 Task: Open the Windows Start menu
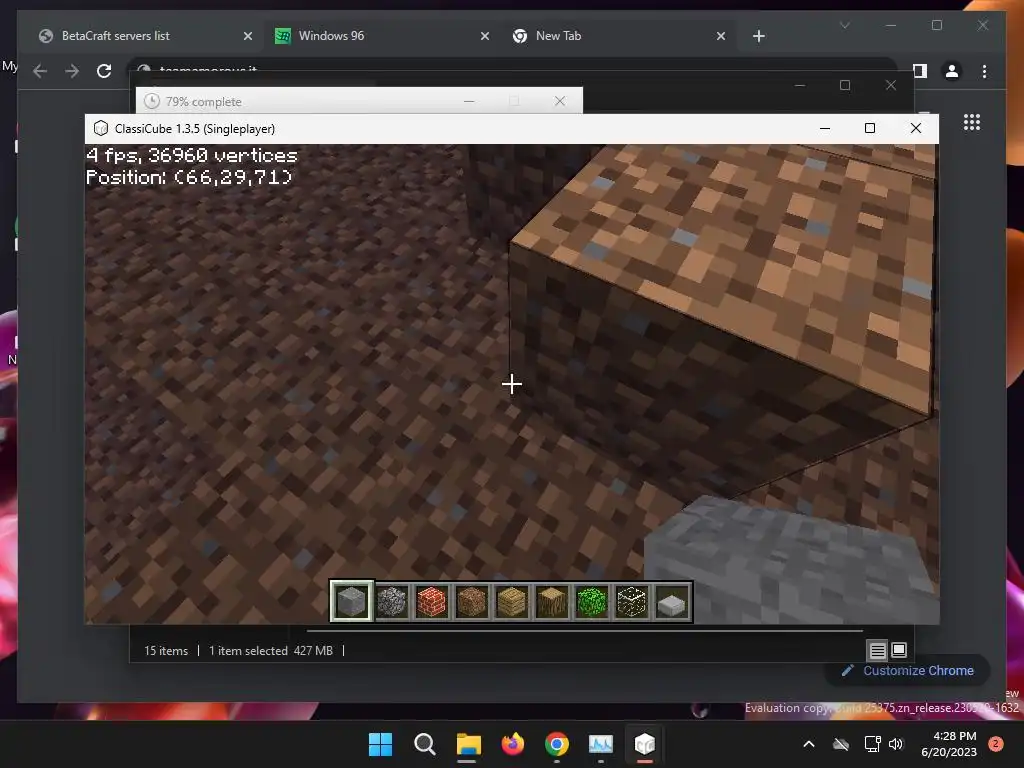click(380, 744)
